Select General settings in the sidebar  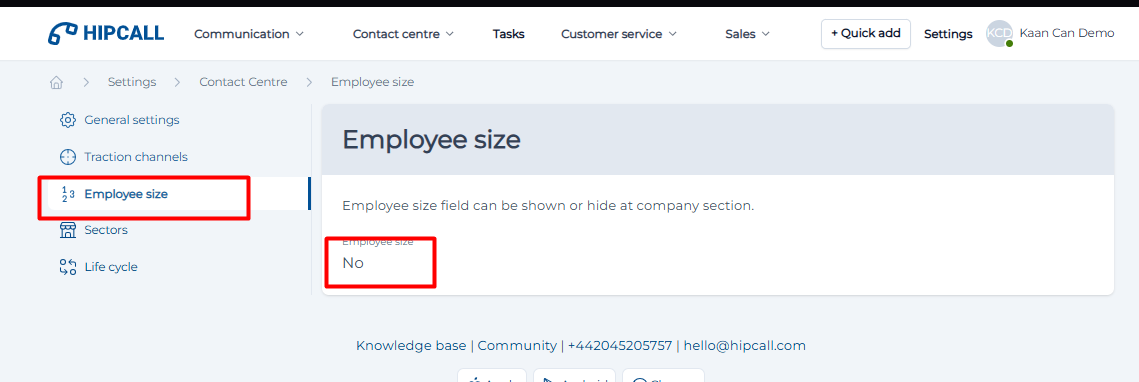[x=131, y=120]
